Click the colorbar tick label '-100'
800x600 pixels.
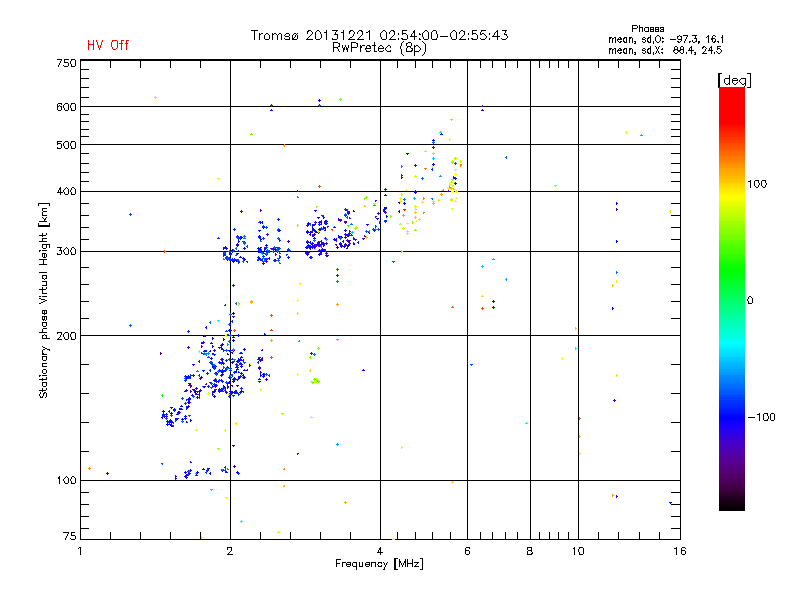[761, 417]
